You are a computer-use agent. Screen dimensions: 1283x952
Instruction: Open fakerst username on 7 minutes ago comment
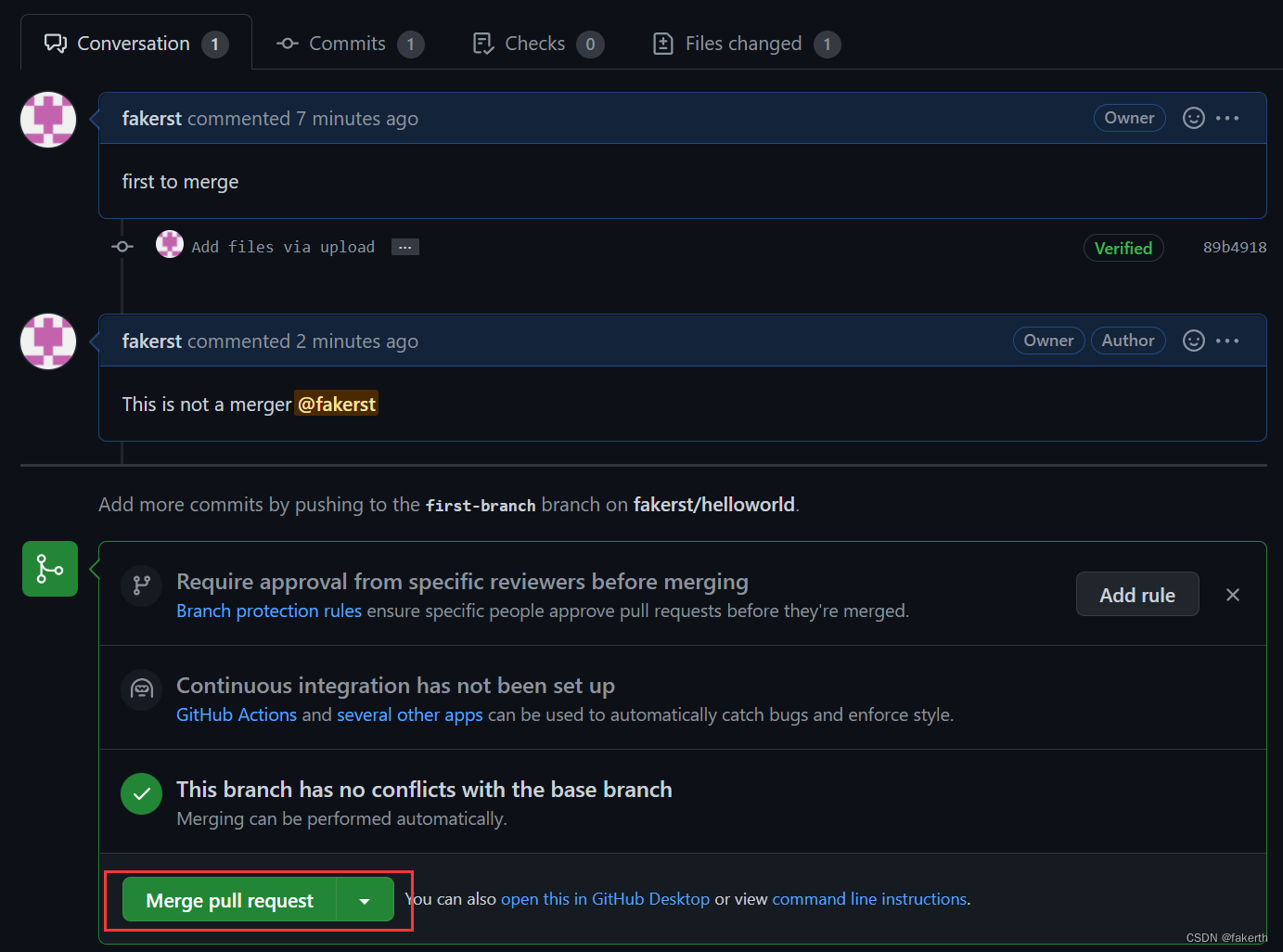tap(152, 119)
